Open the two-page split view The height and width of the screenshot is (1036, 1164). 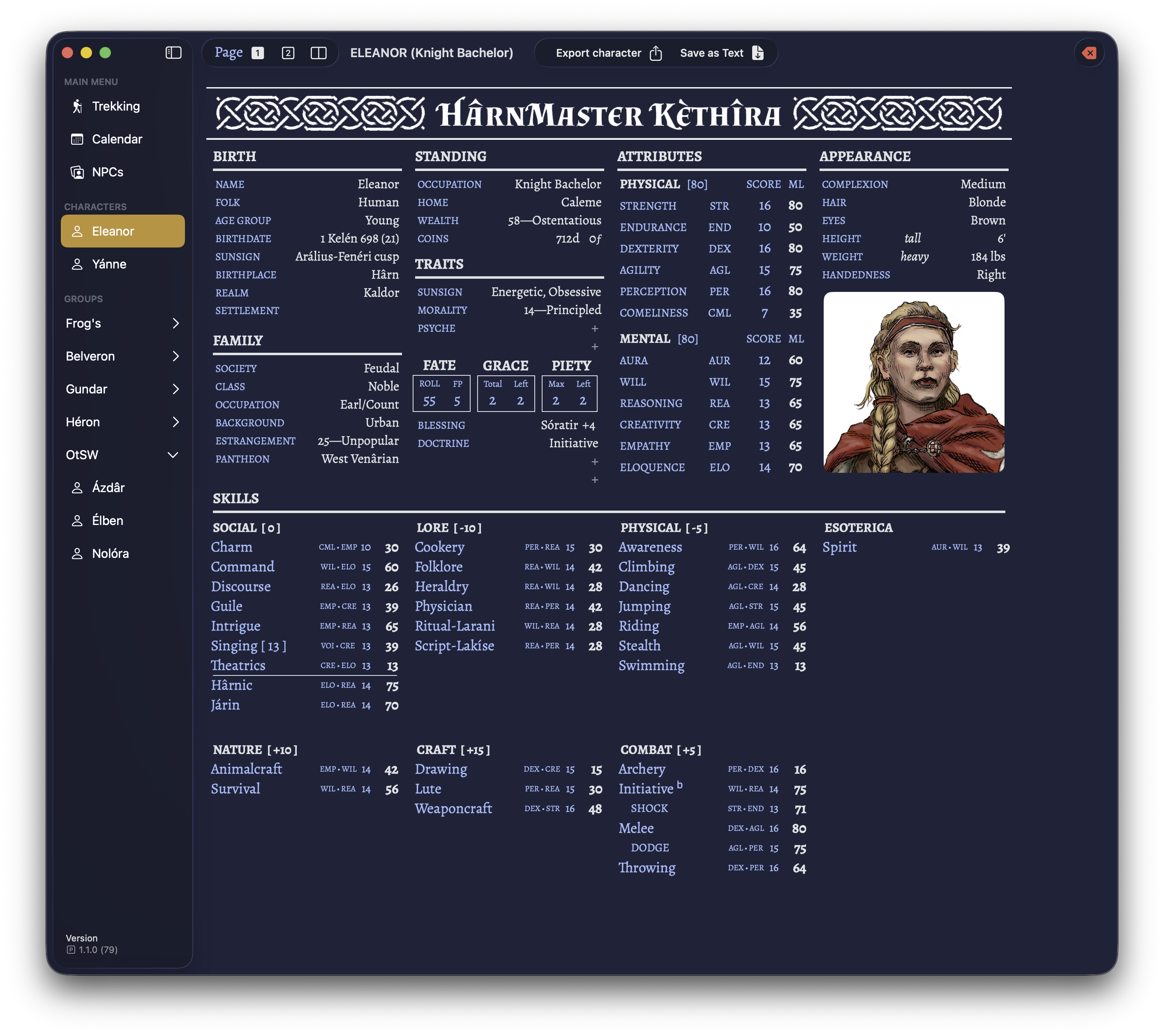[x=319, y=52]
